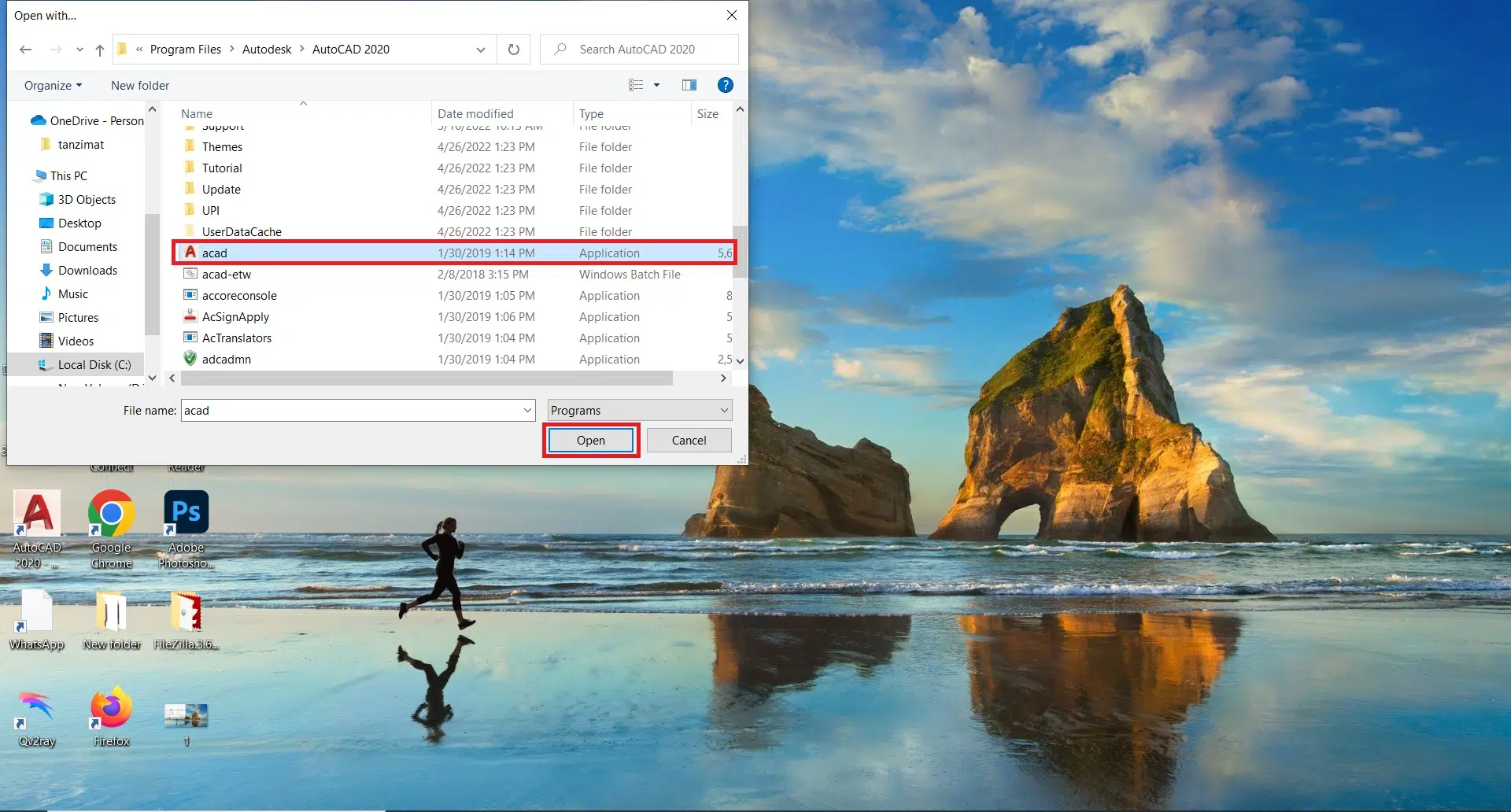
Task: Open the change view options dropdown
Action: (656, 85)
